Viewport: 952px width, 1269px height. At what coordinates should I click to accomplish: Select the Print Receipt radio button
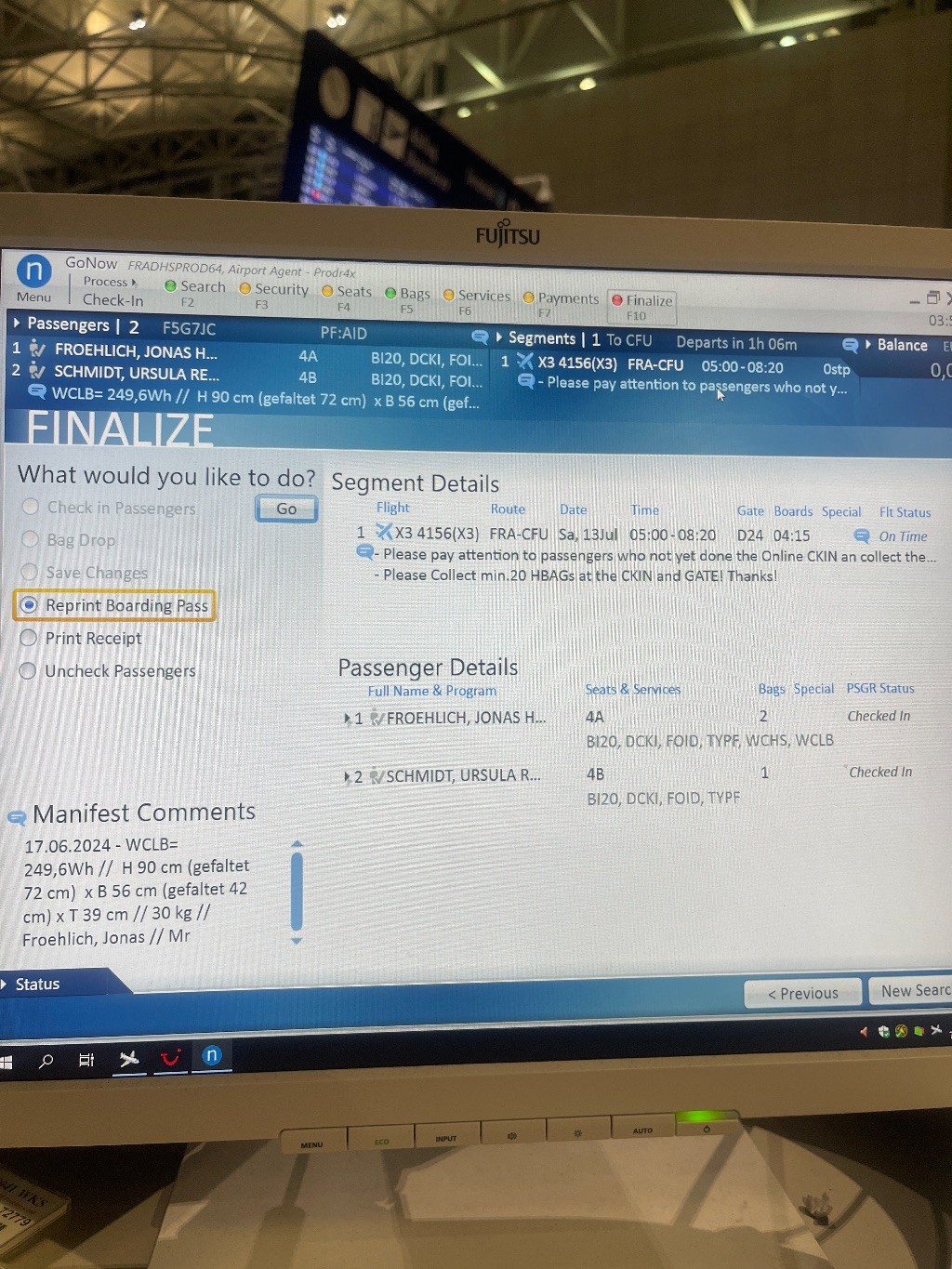(x=29, y=638)
